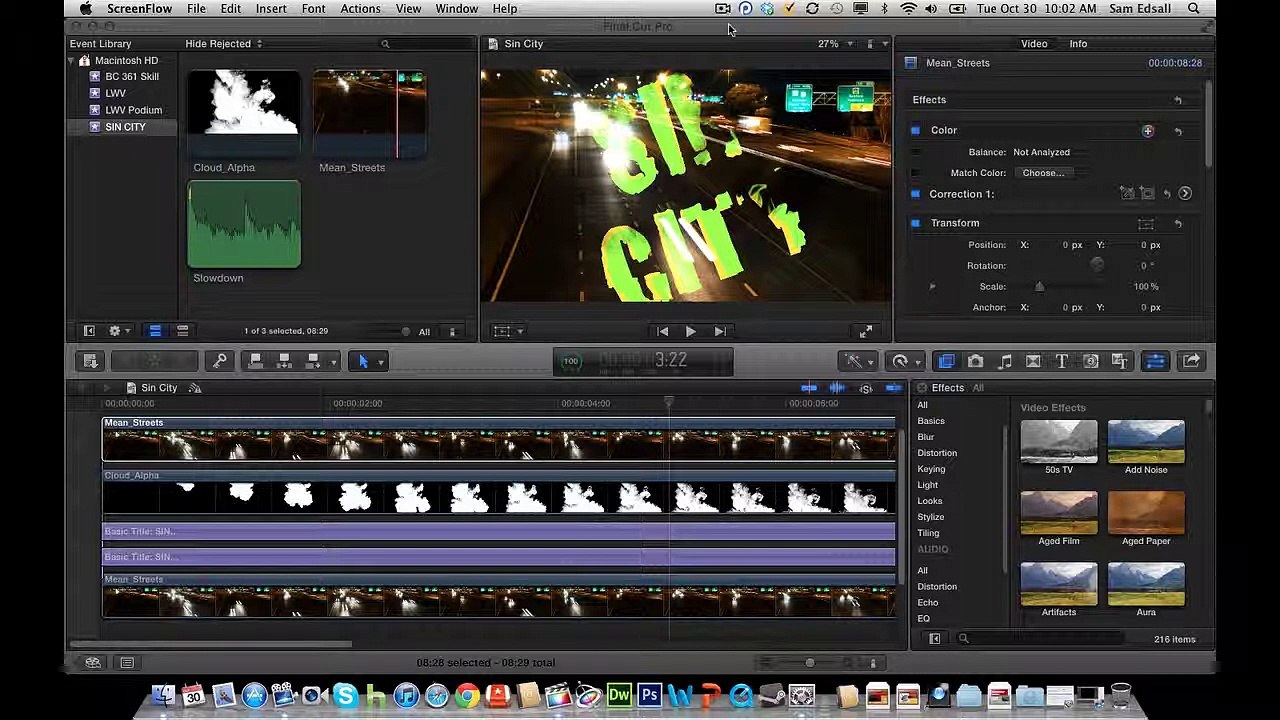Screen dimensions: 1280x720
Task: Reset the Effects section arrow
Action: tap(1178, 100)
